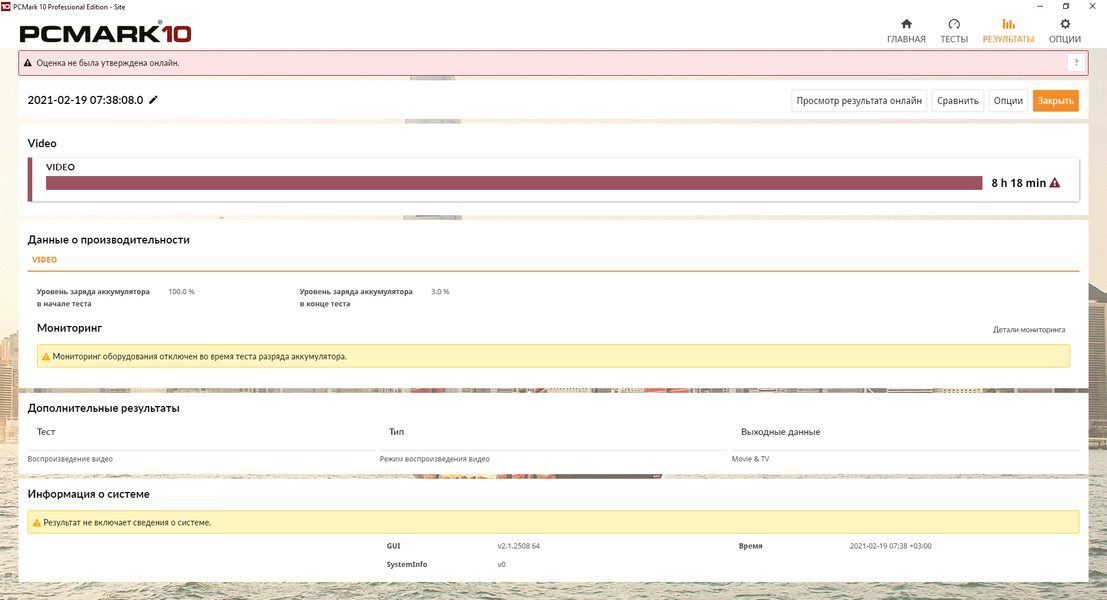Click the warning icon in the monitoring disabled notice
This screenshot has height=600, width=1107.
pyautogui.click(x=46, y=356)
